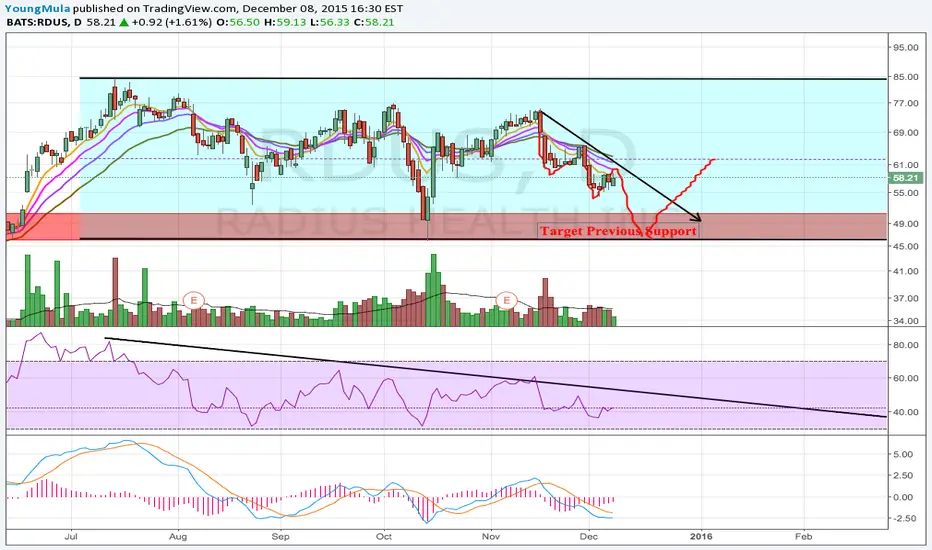The height and width of the screenshot is (550, 932).
Task: Click the 55.00 price axis label
Action: pyautogui.click(x=906, y=193)
